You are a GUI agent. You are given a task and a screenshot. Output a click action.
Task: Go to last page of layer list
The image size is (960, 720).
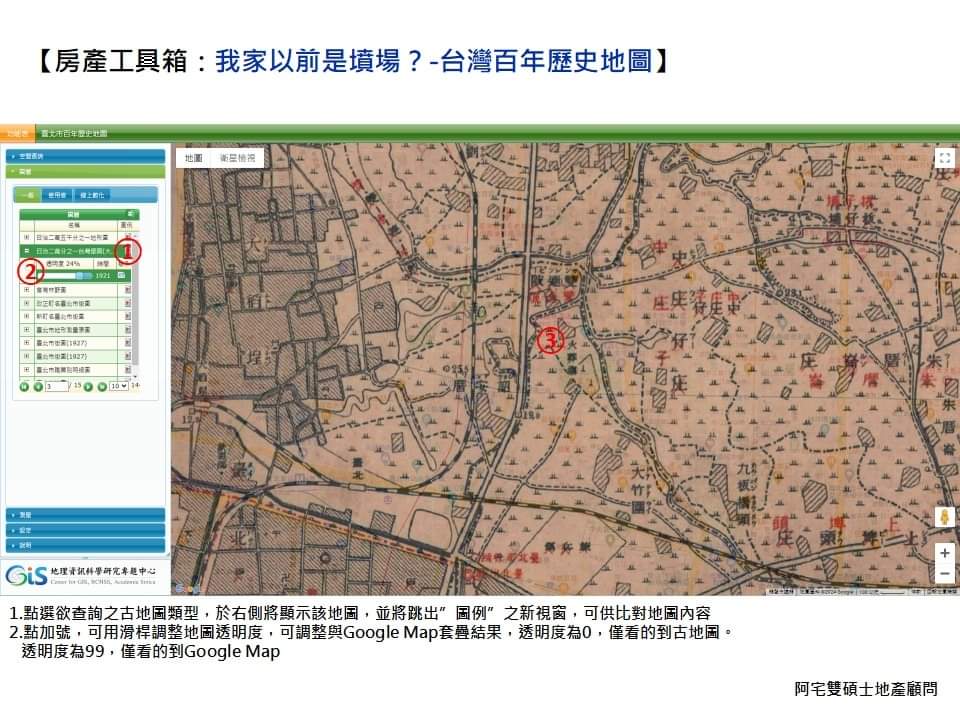[102, 387]
